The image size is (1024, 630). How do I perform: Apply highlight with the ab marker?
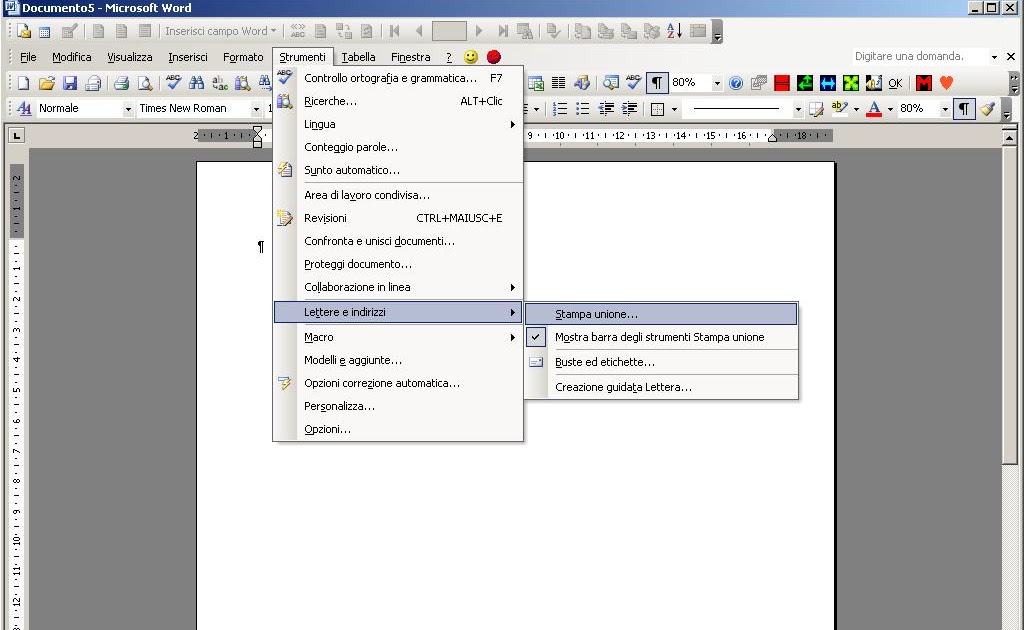coord(840,109)
